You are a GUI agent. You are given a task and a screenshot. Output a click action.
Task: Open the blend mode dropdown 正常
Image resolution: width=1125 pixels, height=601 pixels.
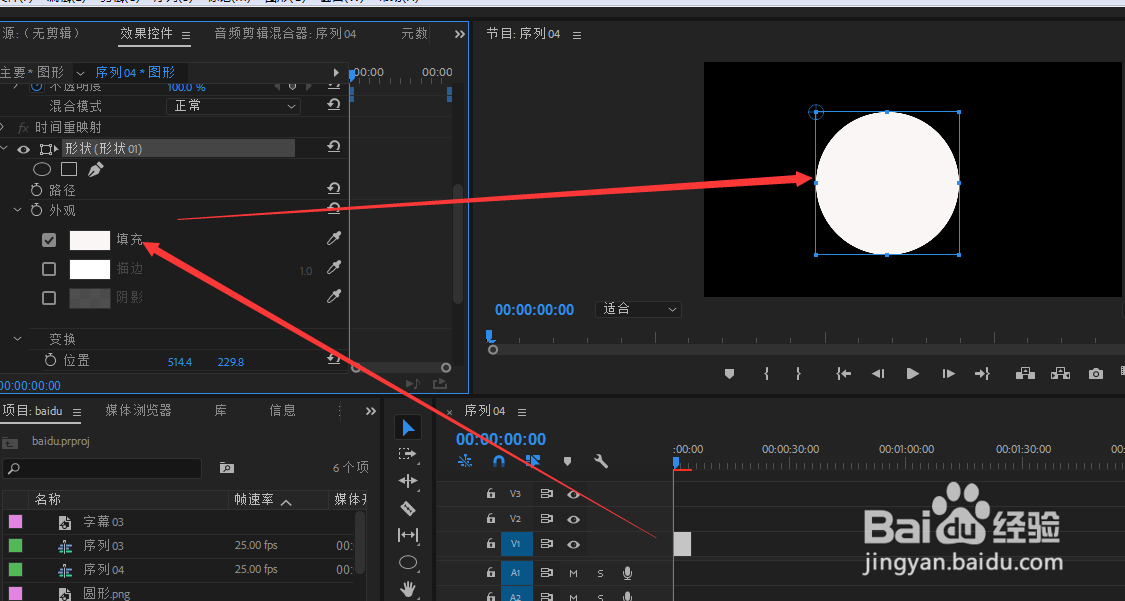coord(233,105)
